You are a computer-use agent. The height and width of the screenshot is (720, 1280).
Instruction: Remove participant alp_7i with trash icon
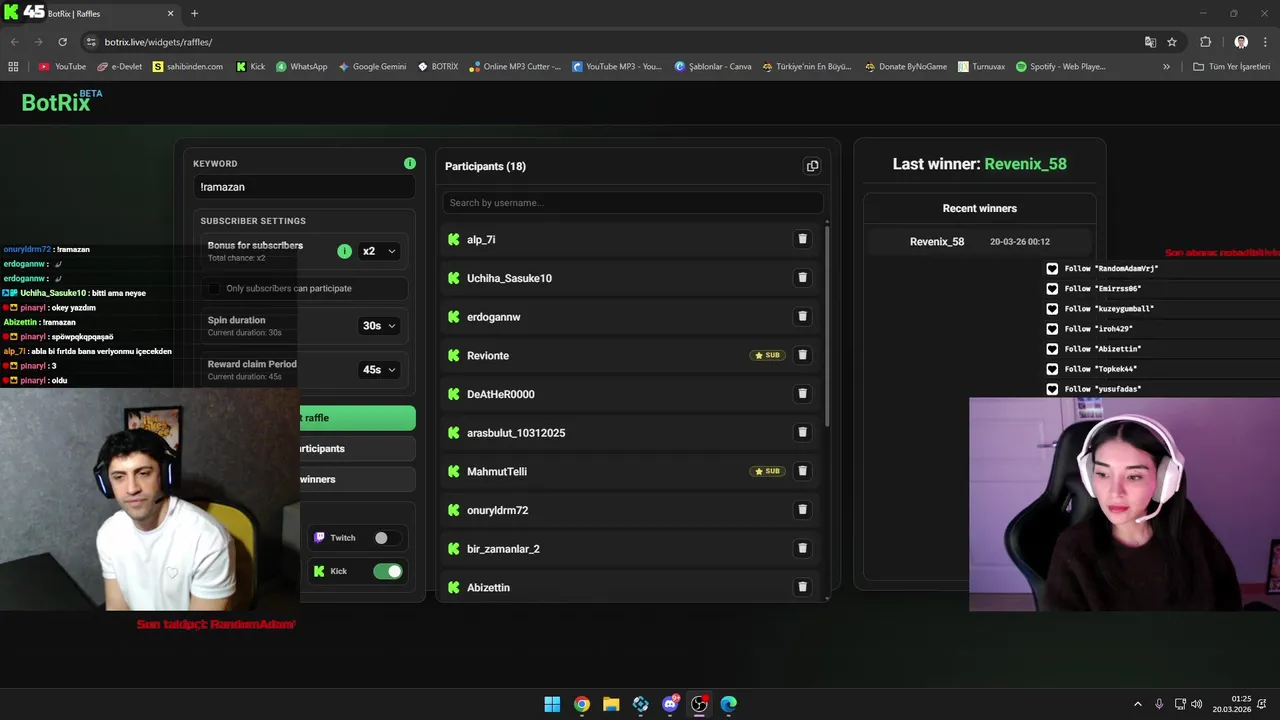click(x=802, y=239)
